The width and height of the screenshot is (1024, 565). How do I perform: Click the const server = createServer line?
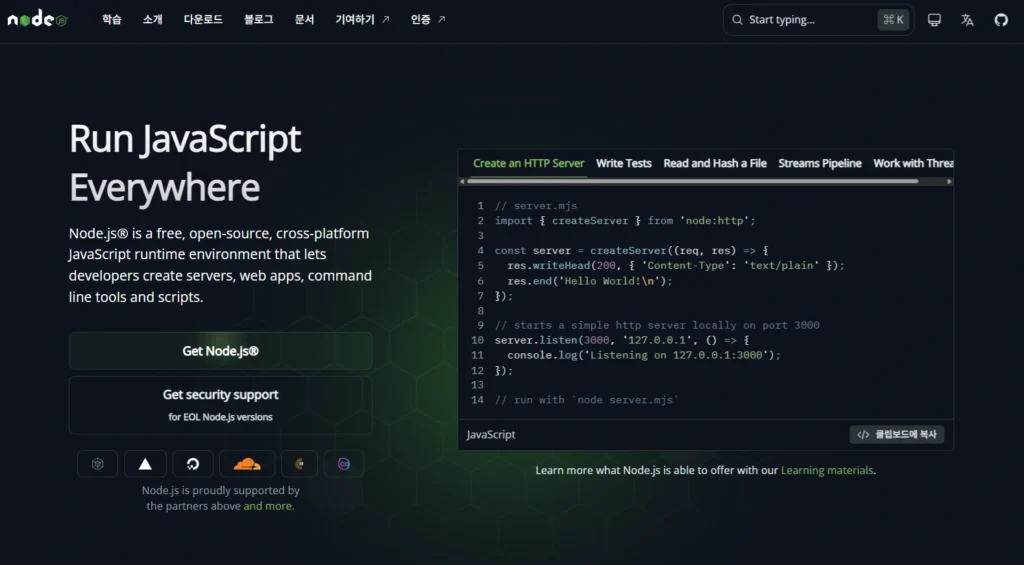[632, 251]
